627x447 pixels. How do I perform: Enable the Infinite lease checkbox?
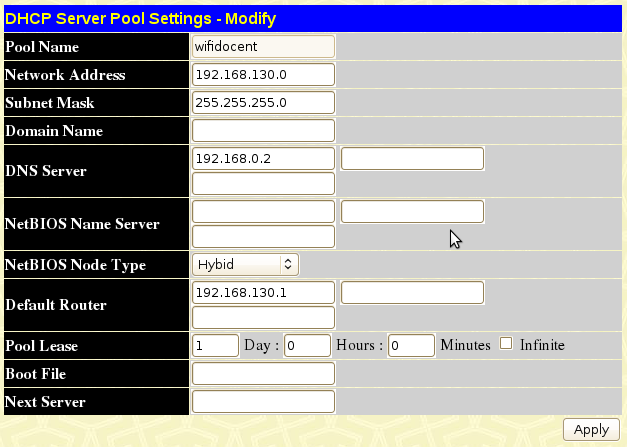click(x=506, y=344)
